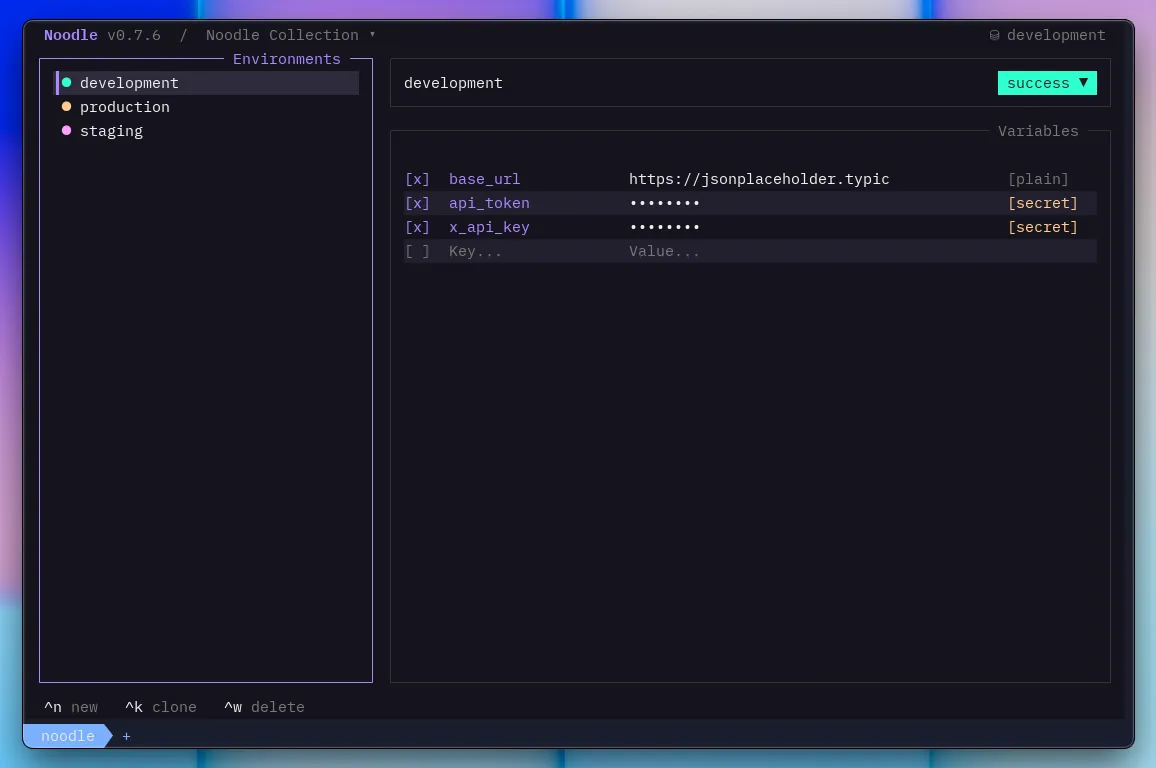Image resolution: width=1156 pixels, height=768 pixels.
Task: Click the Value... placeholder field
Action: point(664,251)
